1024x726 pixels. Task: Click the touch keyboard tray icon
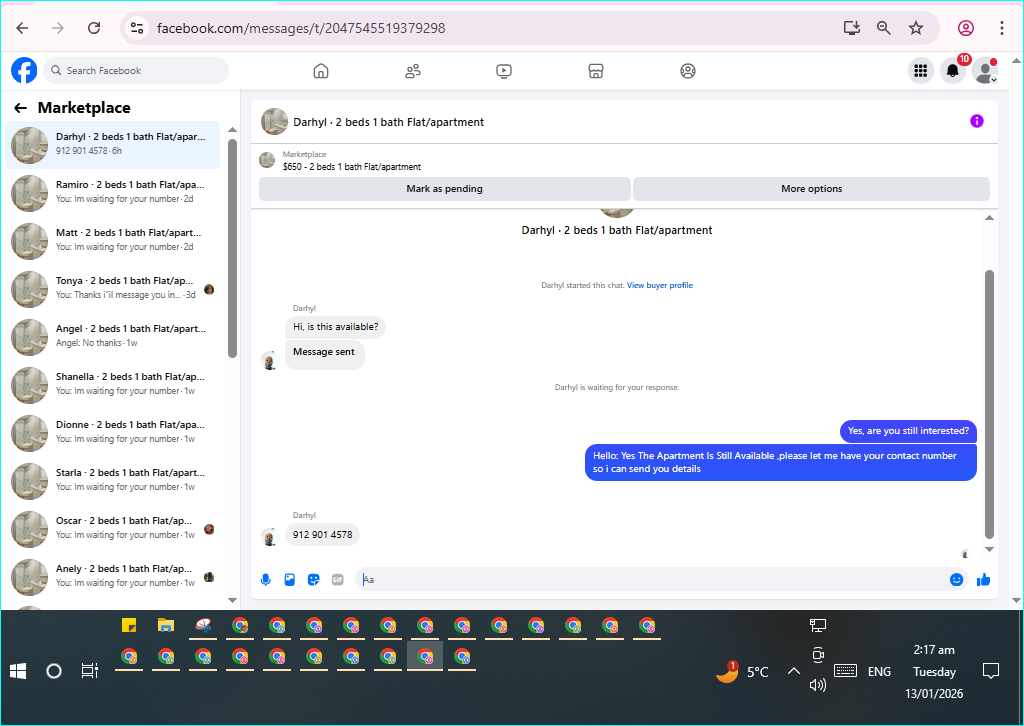click(x=845, y=671)
